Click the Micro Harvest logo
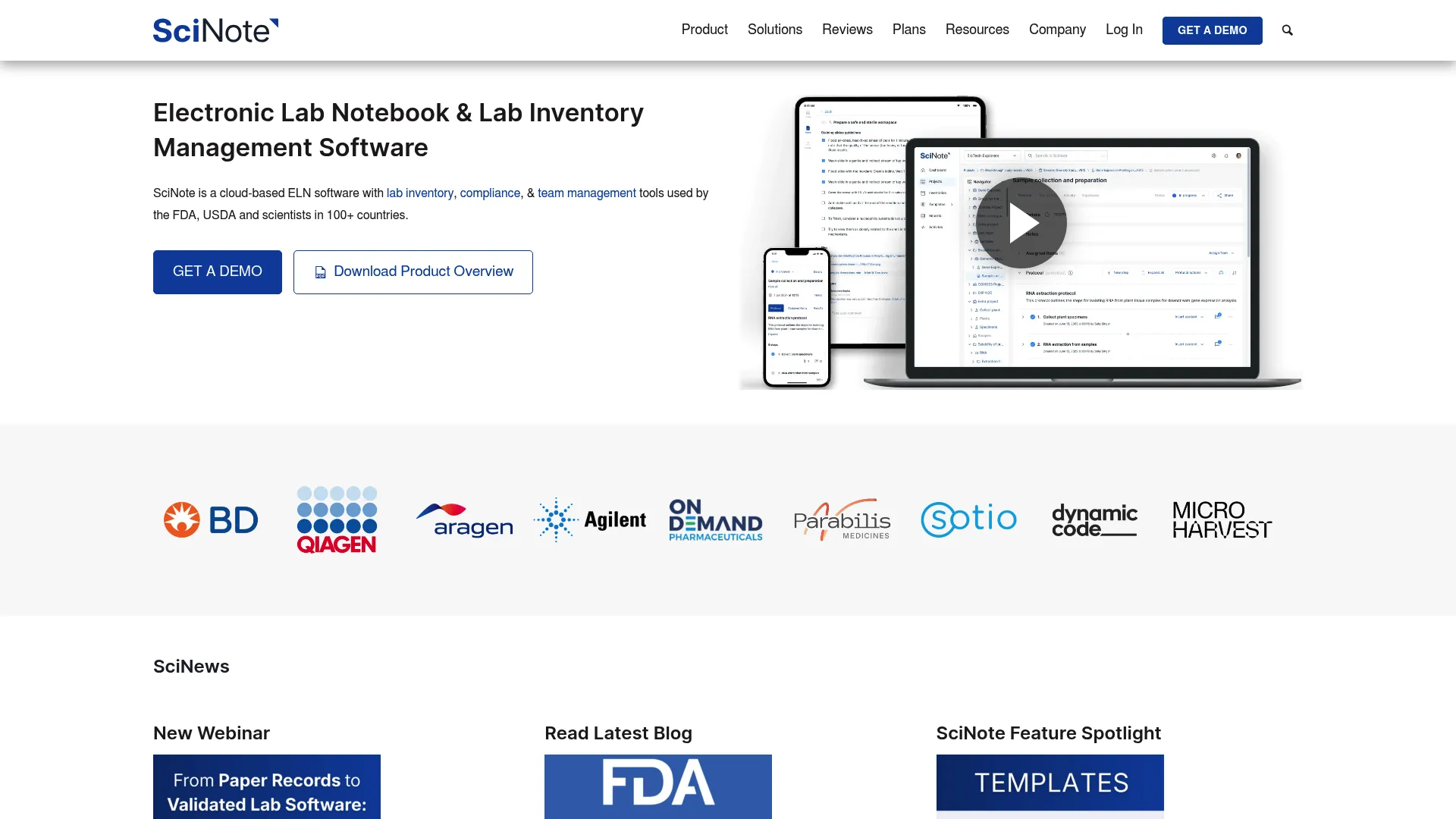The height and width of the screenshot is (819, 1456). (1222, 520)
